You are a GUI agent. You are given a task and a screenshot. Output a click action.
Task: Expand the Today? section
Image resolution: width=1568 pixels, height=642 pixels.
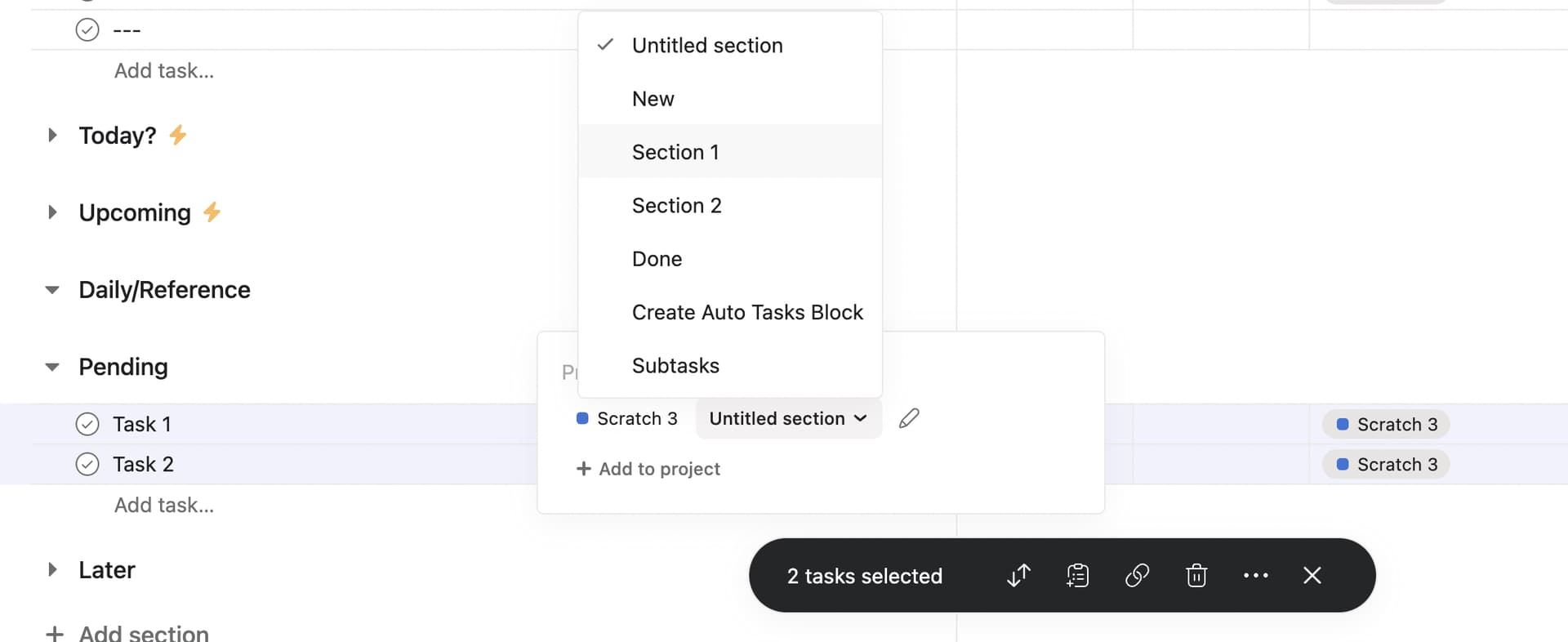52,135
